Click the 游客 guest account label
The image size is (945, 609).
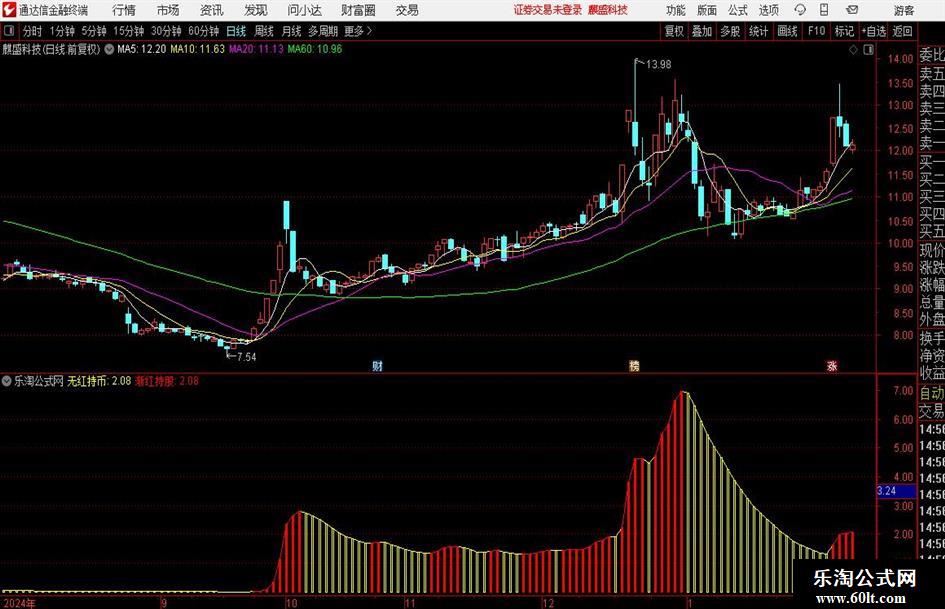tap(903, 10)
